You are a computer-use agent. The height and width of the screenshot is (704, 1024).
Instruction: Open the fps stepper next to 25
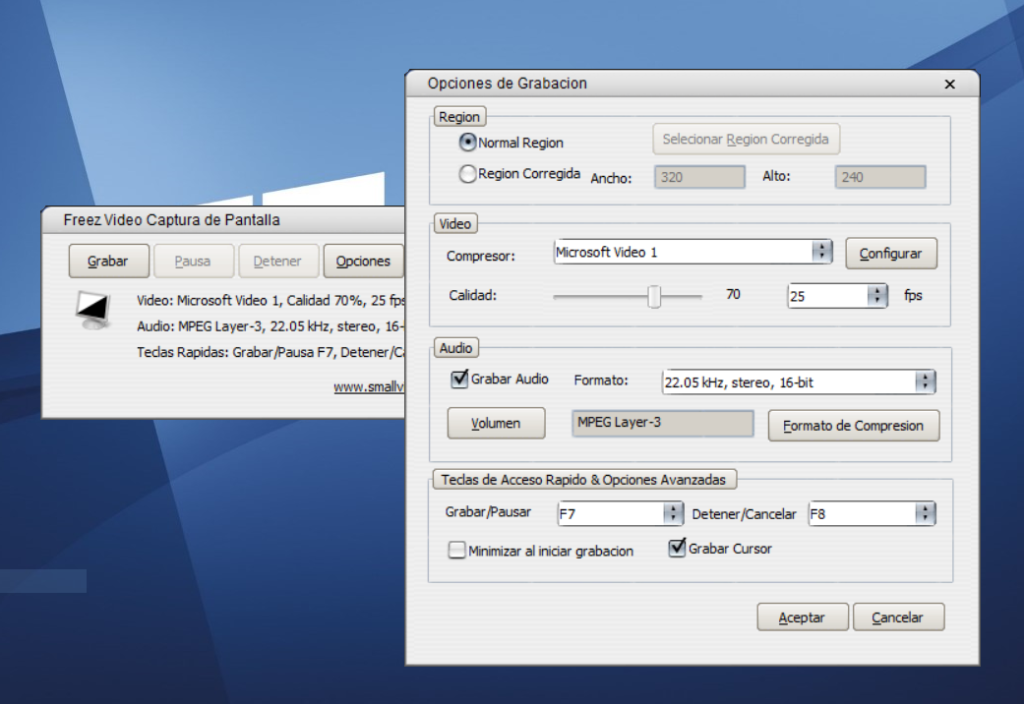point(876,294)
